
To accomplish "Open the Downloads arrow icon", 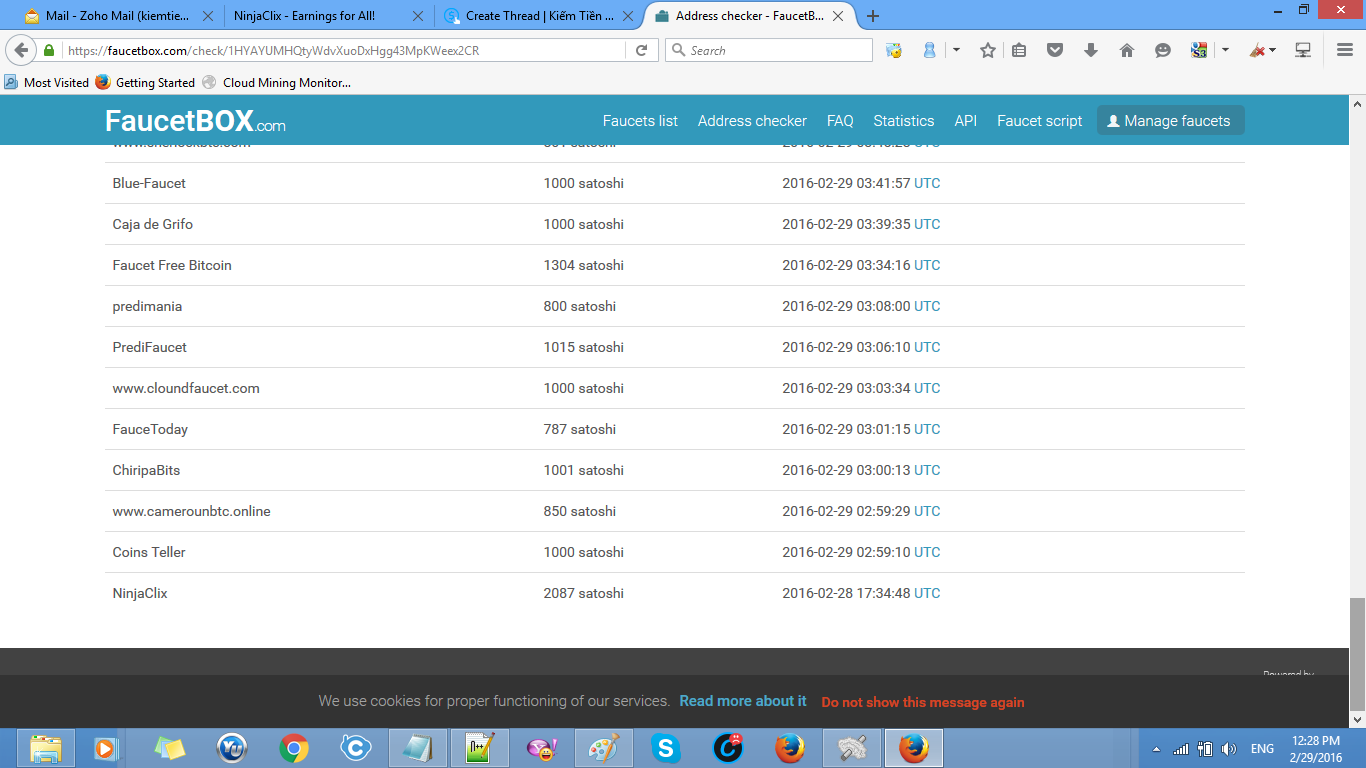I will (x=1091, y=50).
